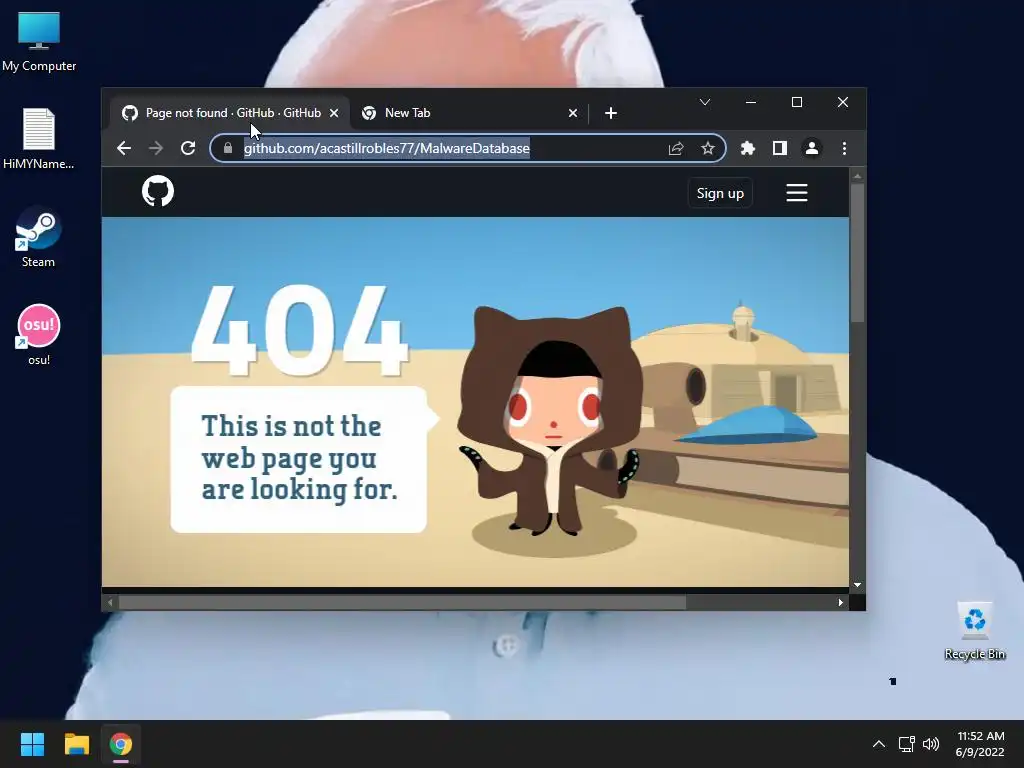This screenshot has height=768, width=1024.
Task: Open the Windows Start menu
Action: [32, 744]
